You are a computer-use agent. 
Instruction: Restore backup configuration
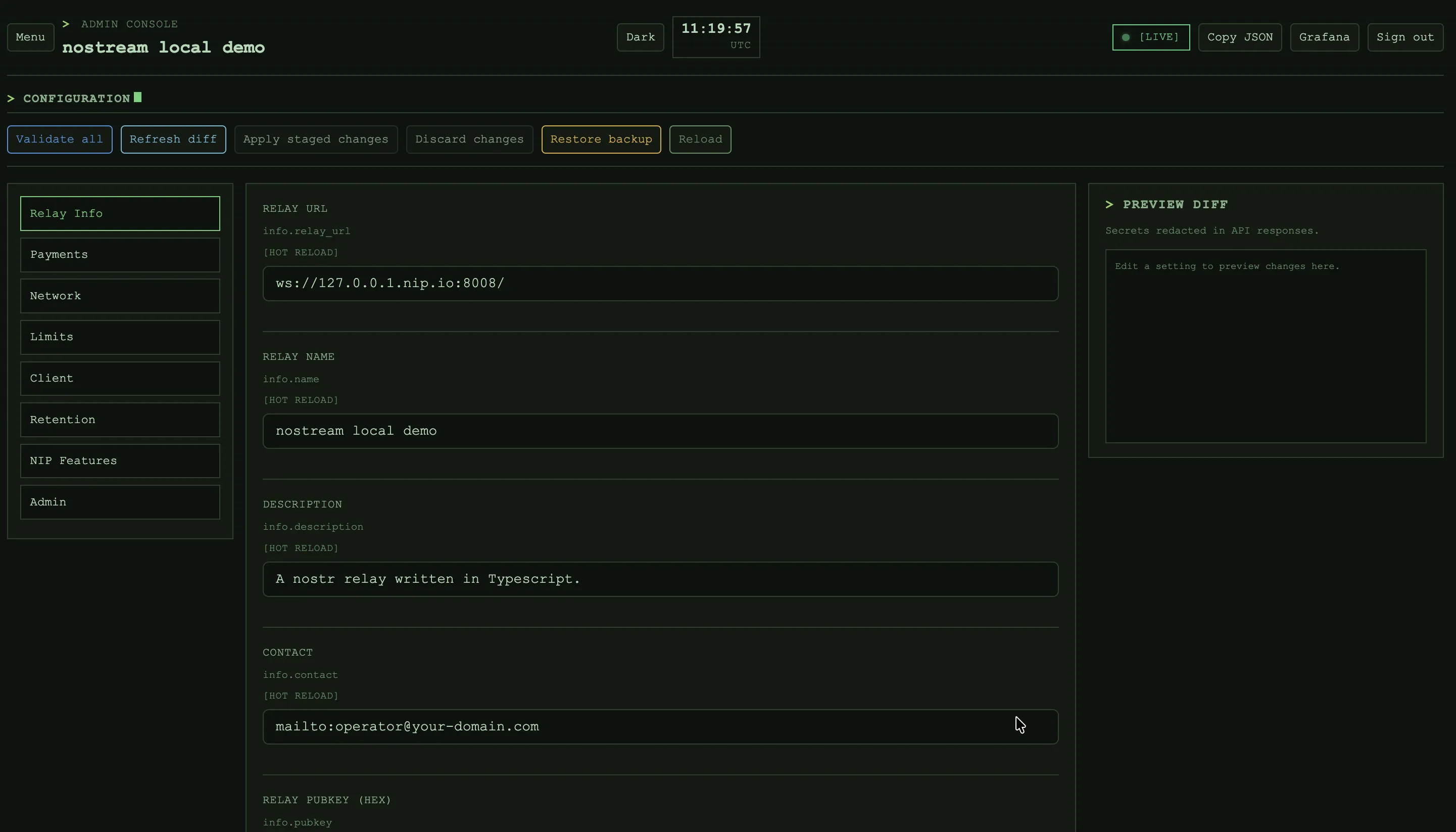(601, 140)
